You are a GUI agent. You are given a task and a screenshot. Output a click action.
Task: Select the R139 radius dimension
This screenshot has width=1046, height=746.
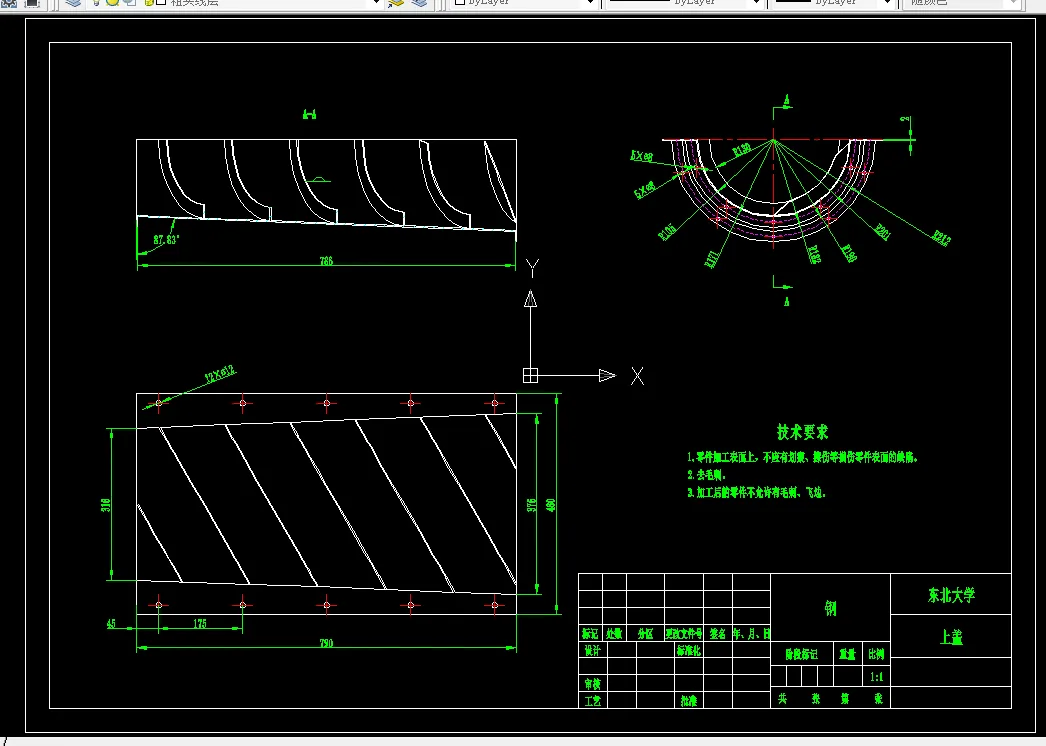[x=742, y=150]
